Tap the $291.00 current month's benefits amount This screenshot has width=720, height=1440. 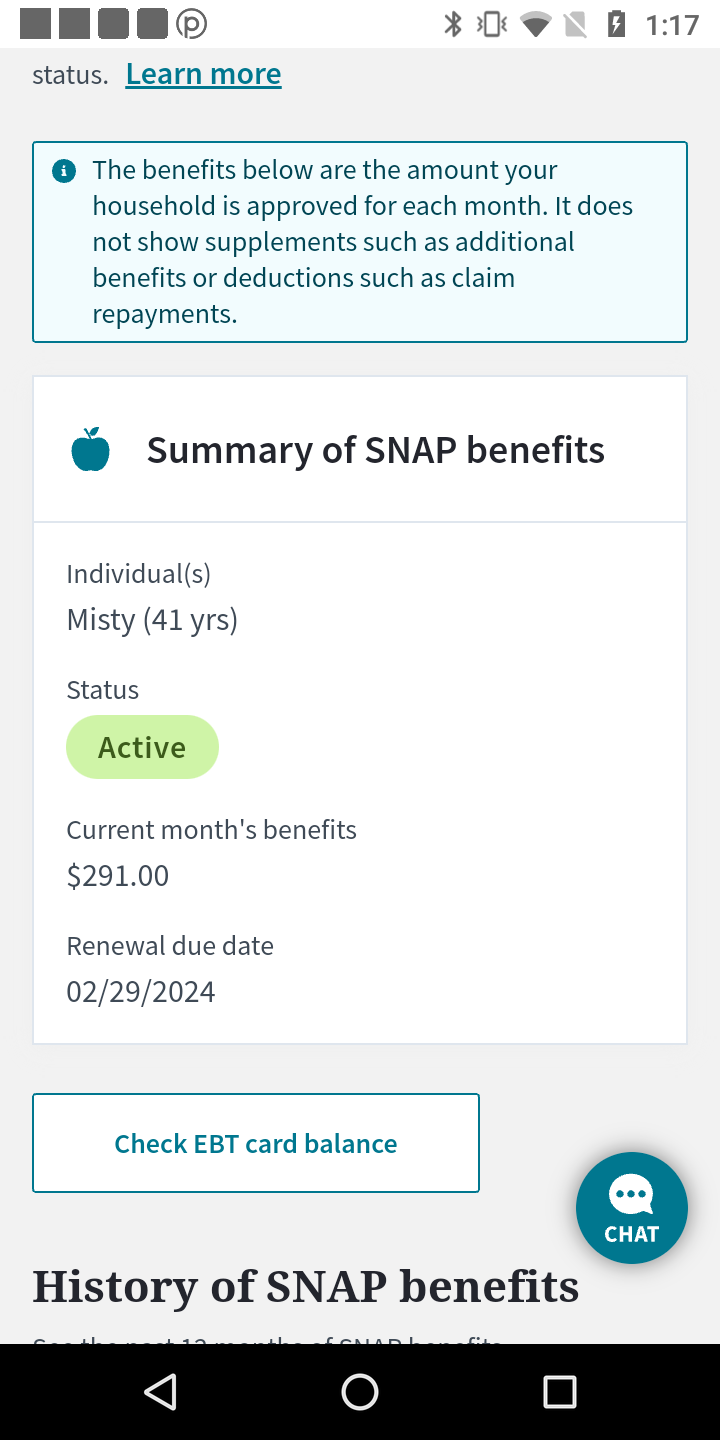coord(118,876)
